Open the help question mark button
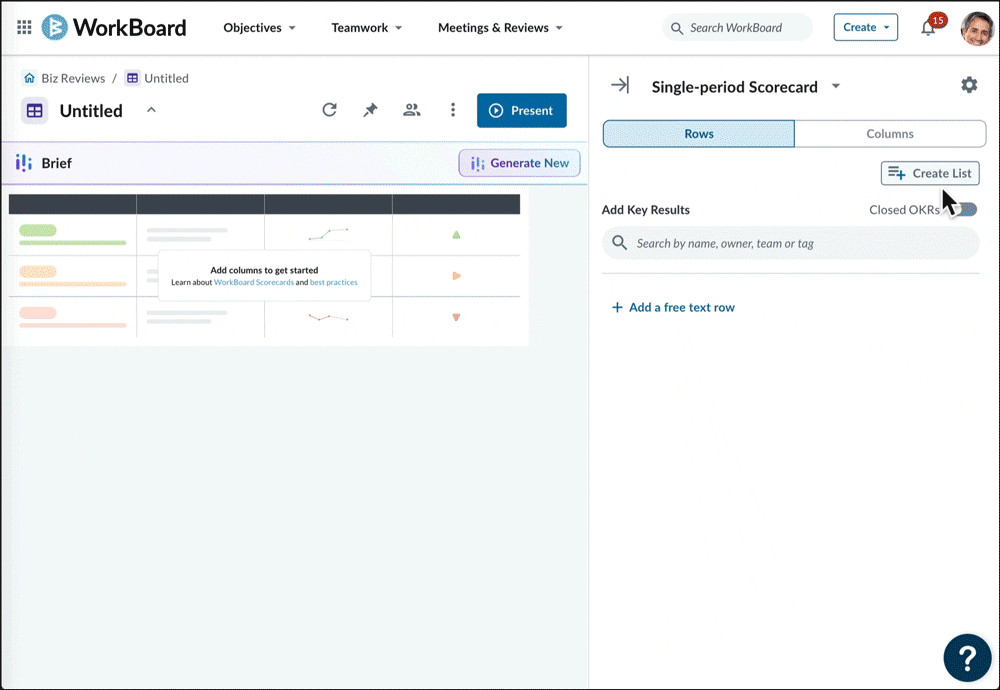 click(x=967, y=657)
